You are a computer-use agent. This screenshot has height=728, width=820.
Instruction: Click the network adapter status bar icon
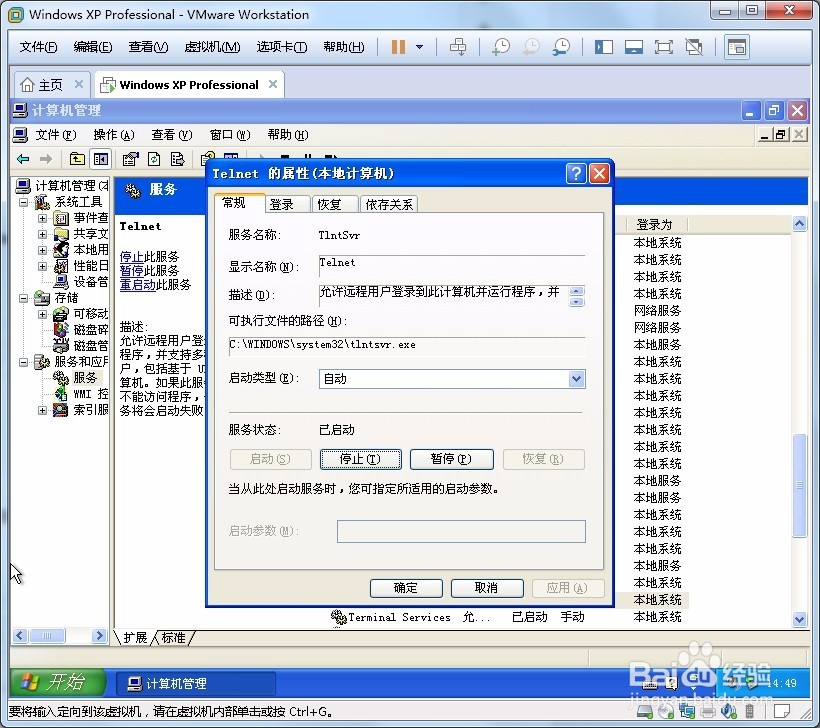click(x=686, y=712)
